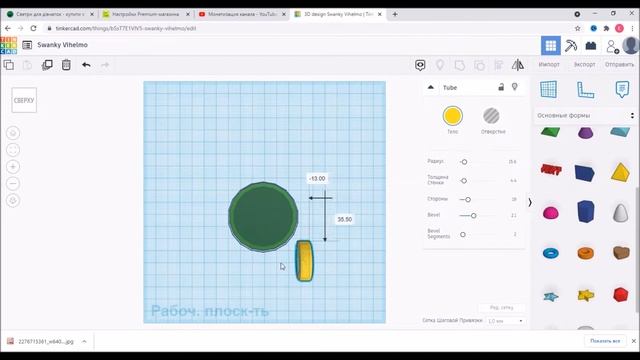Expand the downloaded jpg file menu
Screen dimensions: 640x360
pos(84,341)
